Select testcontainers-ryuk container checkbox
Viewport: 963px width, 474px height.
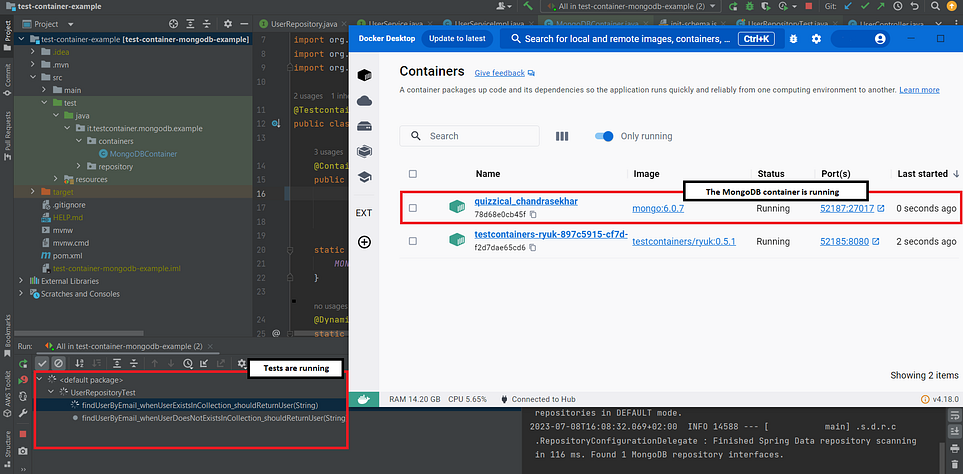pos(413,241)
